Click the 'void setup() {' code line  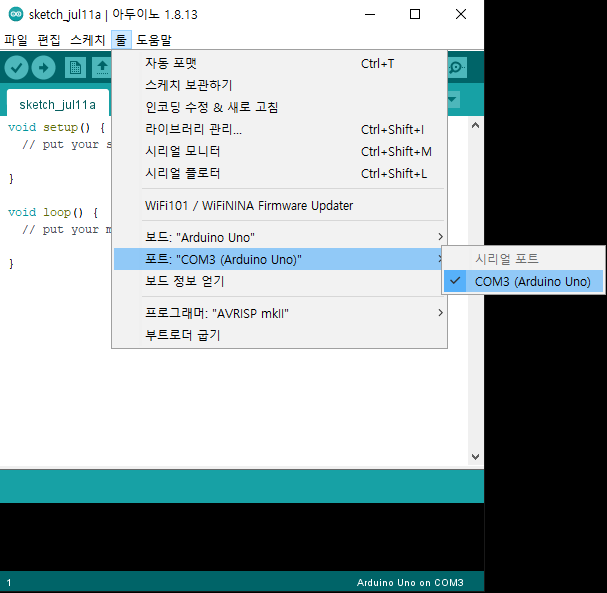tap(57, 127)
